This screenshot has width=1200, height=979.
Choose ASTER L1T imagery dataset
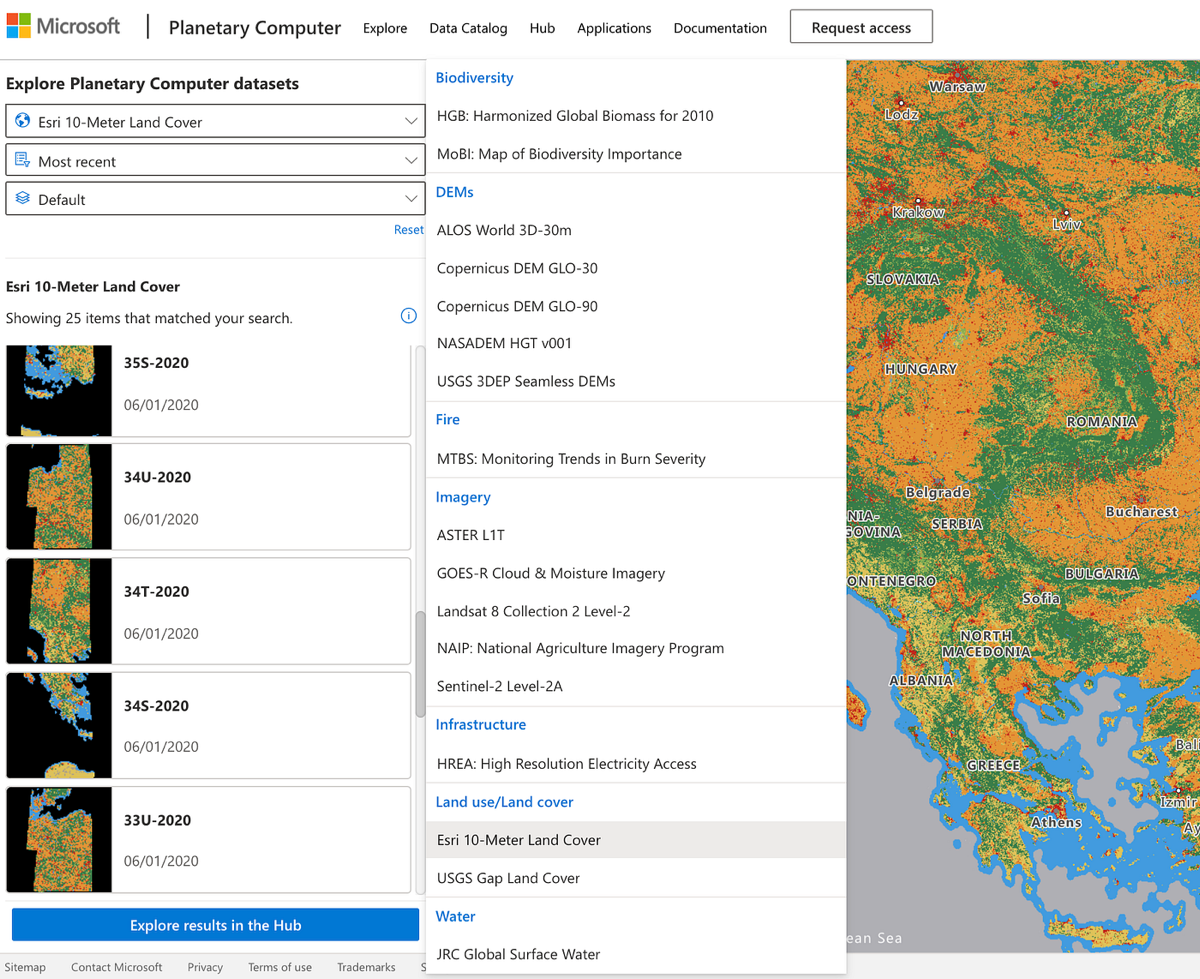[x=636, y=534]
